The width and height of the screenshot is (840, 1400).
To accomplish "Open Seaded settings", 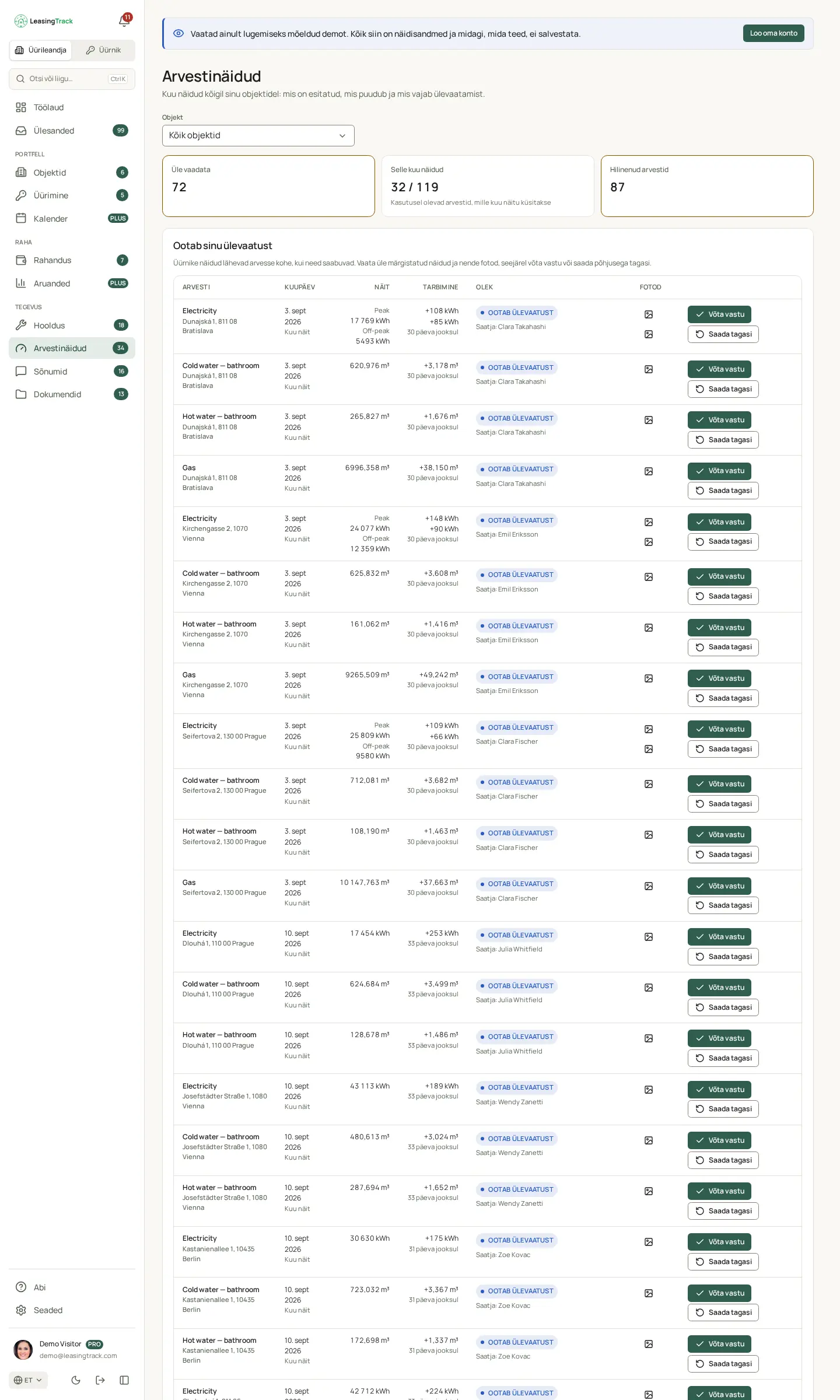I will 72,1310.
